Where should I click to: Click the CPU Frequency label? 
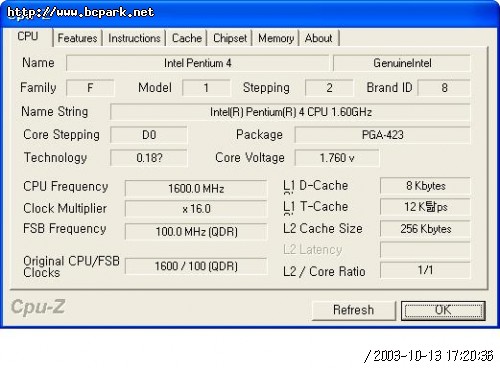(66, 187)
